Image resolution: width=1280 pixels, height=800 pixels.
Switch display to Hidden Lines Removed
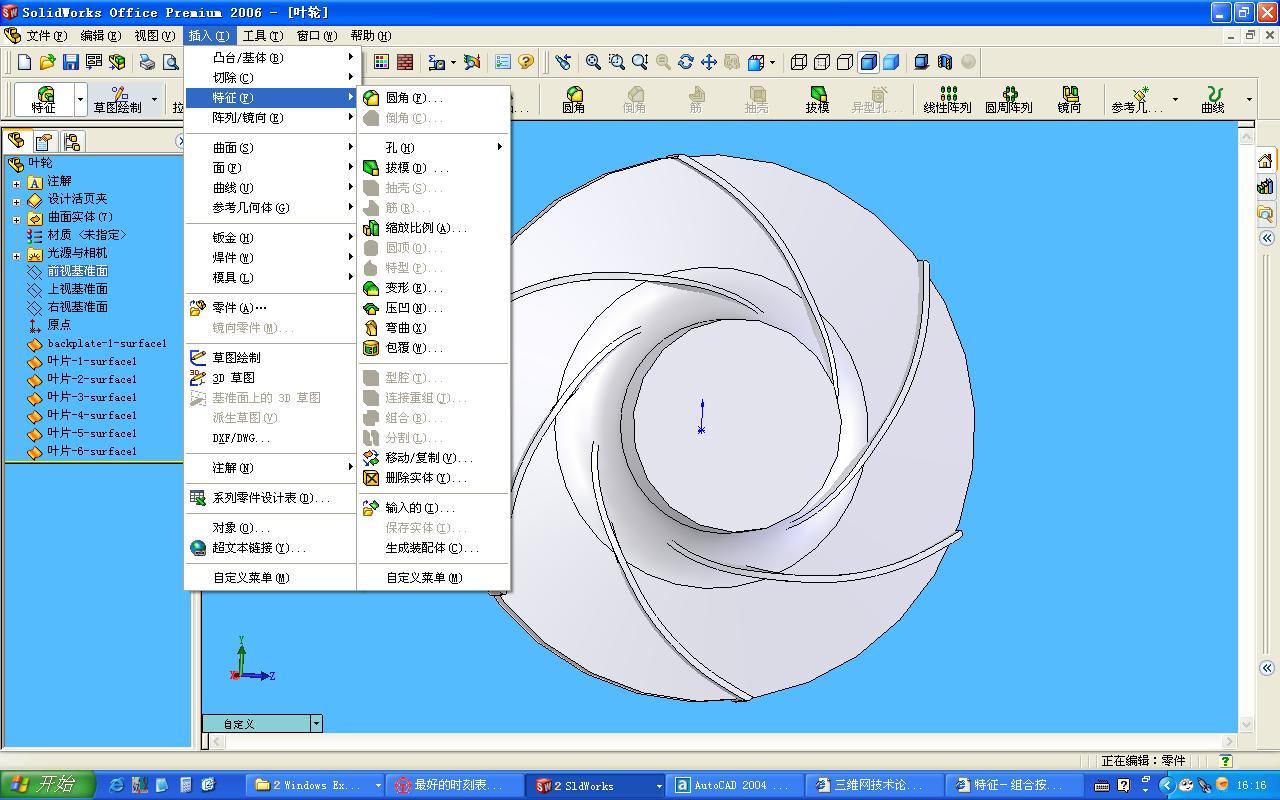[x=845, y=62]
